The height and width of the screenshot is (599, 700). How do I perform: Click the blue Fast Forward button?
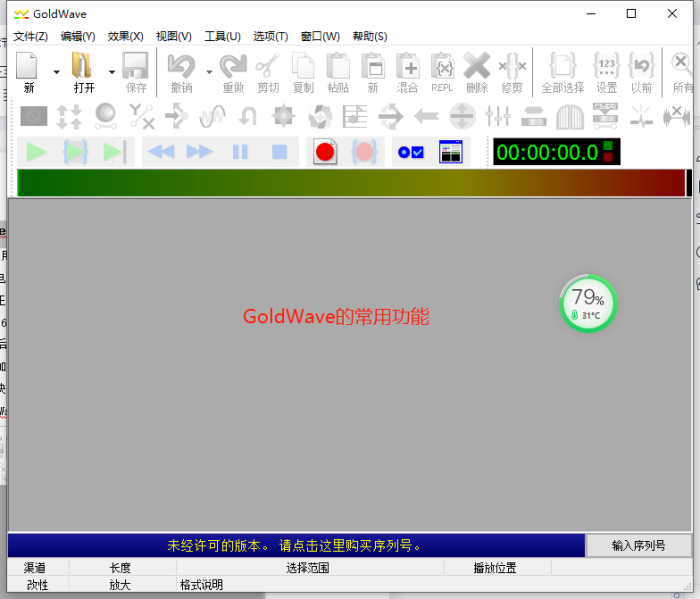(199, 152)
